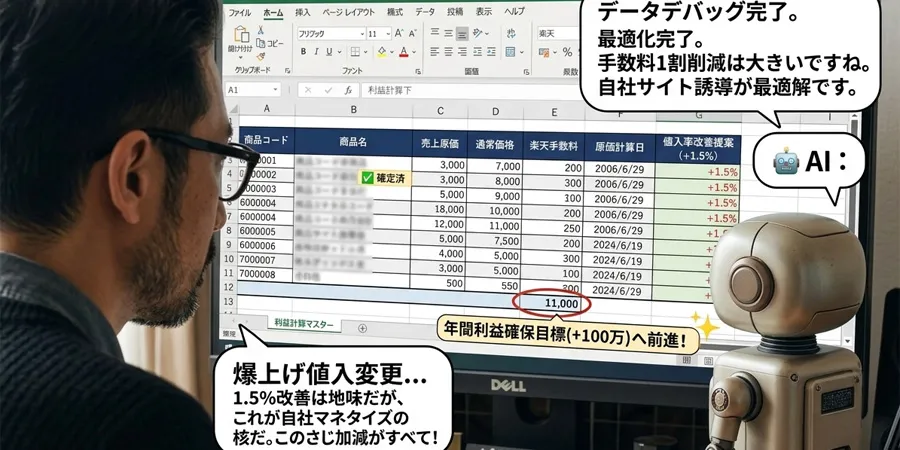Switch to the Home ribbon tab
Screen dimensions: 900x450
tap(273, 12)
